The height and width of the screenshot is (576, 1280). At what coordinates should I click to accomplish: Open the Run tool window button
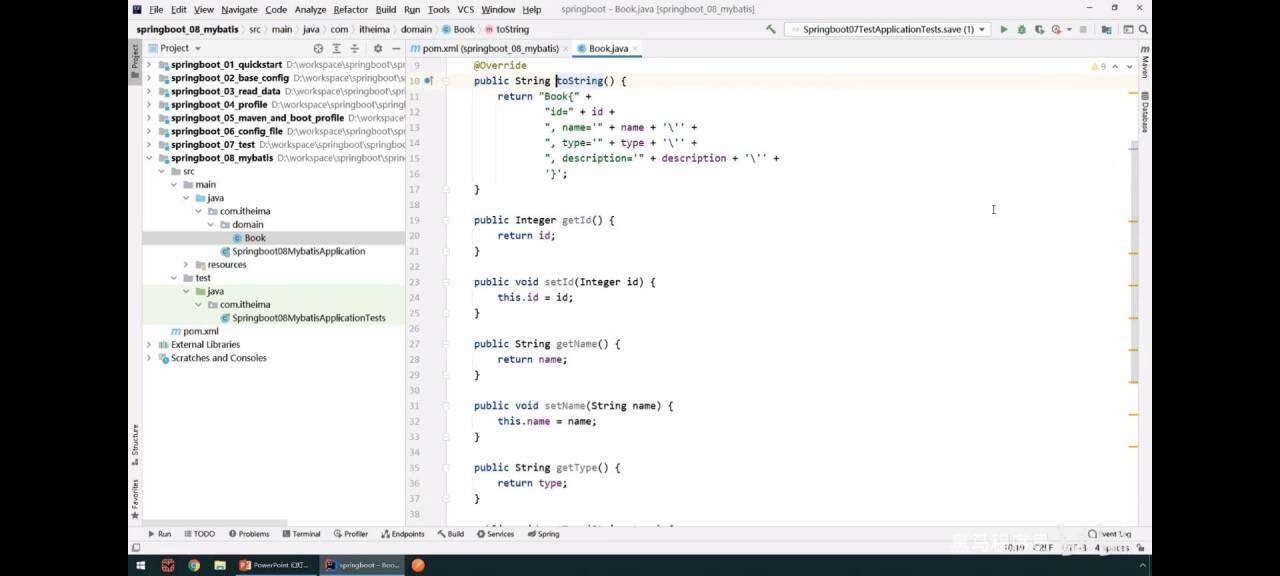[x=159, y=534]
